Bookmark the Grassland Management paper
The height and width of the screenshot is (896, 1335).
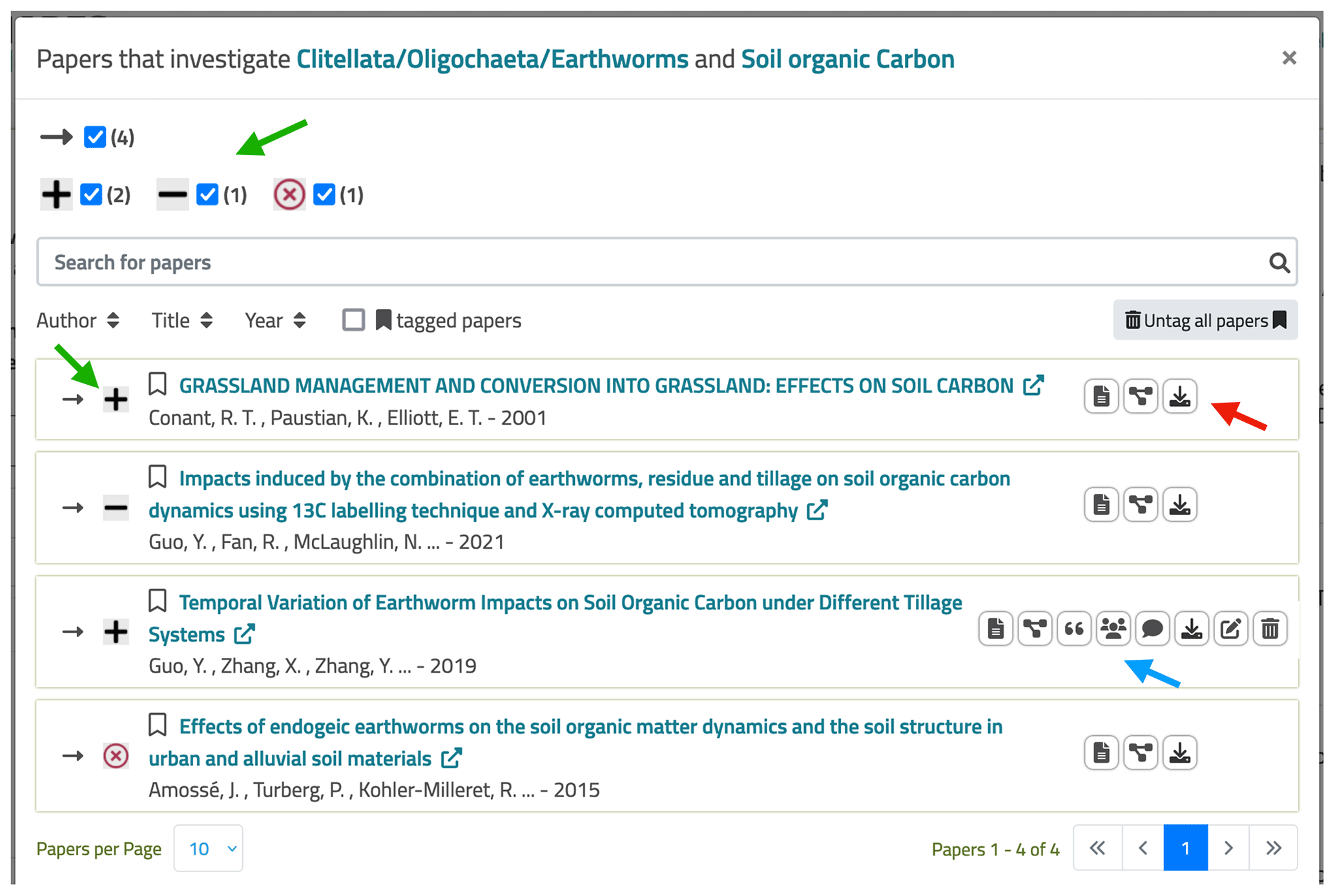coord(158,384)
